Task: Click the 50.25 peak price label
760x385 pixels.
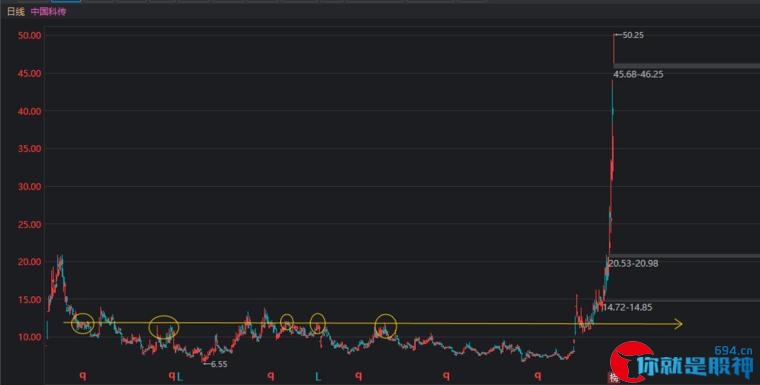Action: [x=633, y=35]
